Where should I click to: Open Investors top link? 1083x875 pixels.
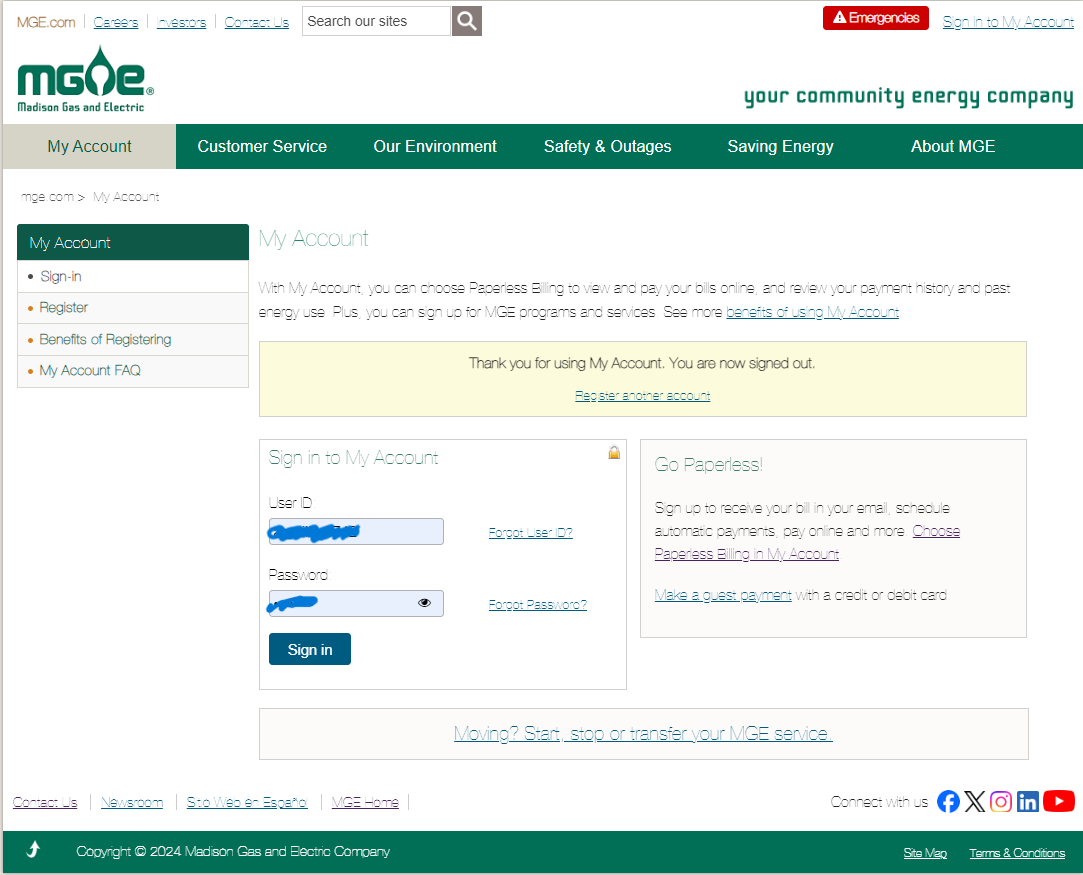click(182, 22)
